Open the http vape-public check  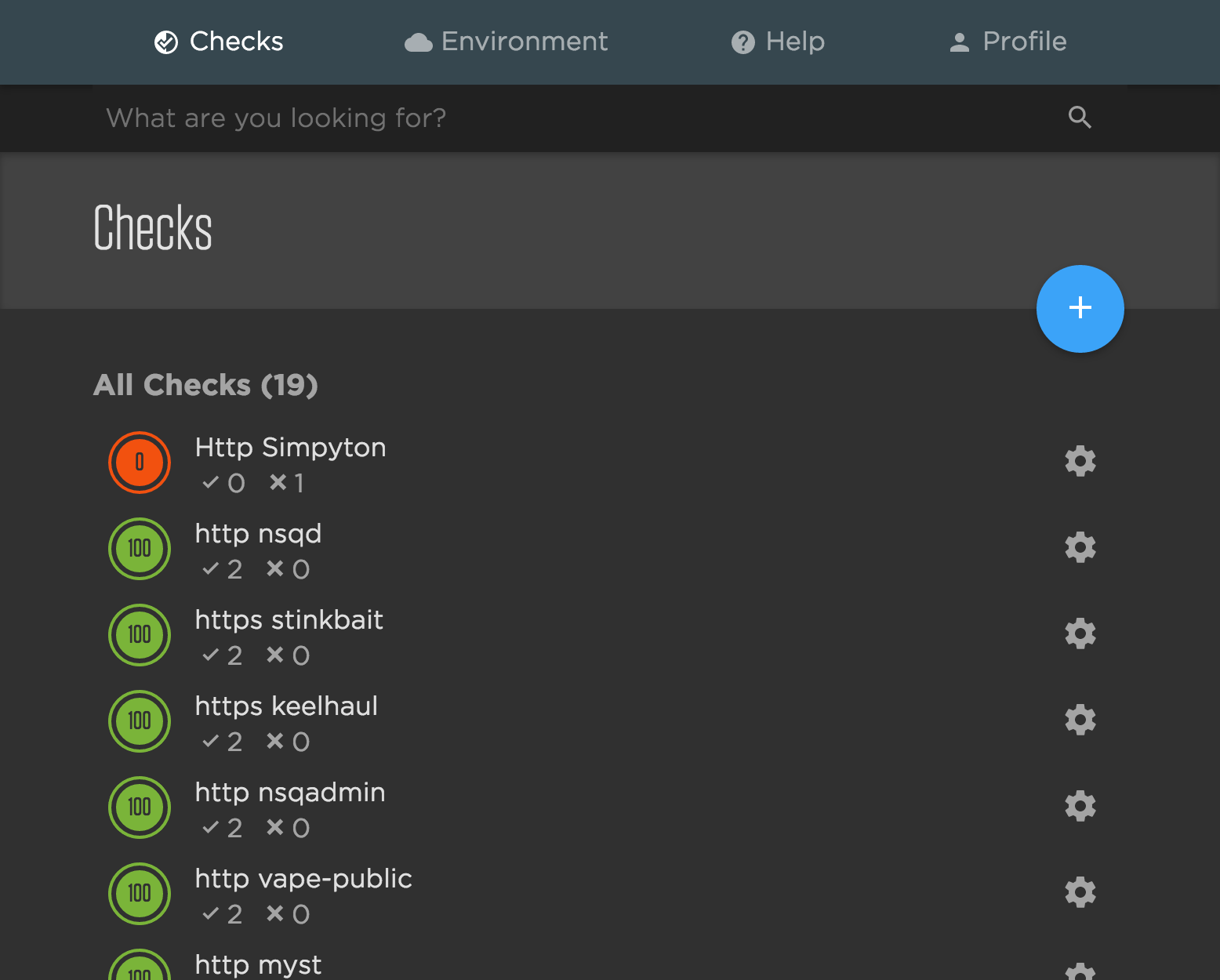tap(303, 879)
